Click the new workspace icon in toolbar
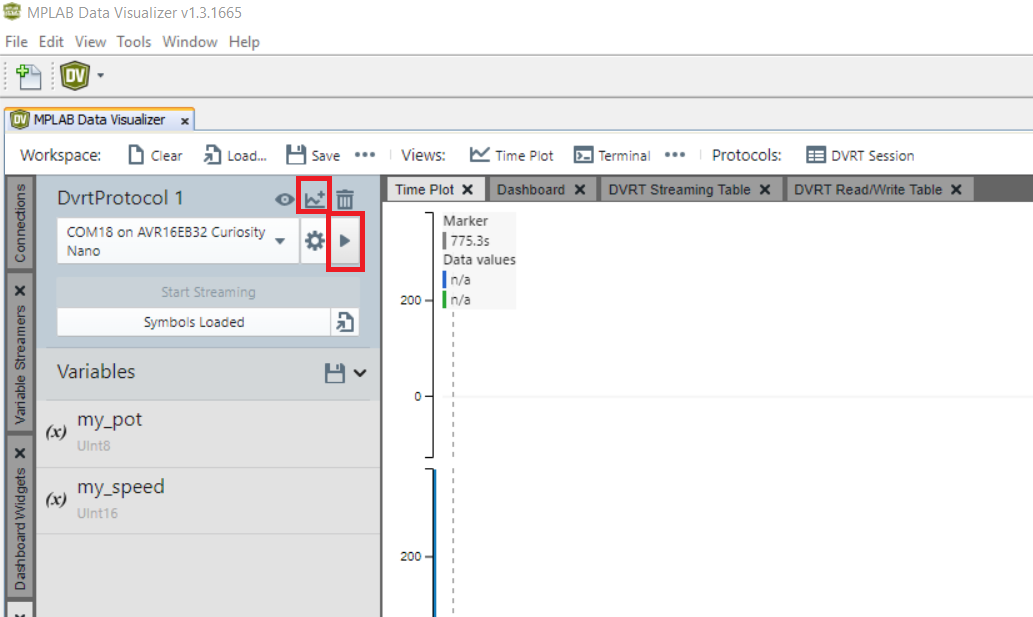 (x=28, y=76)
